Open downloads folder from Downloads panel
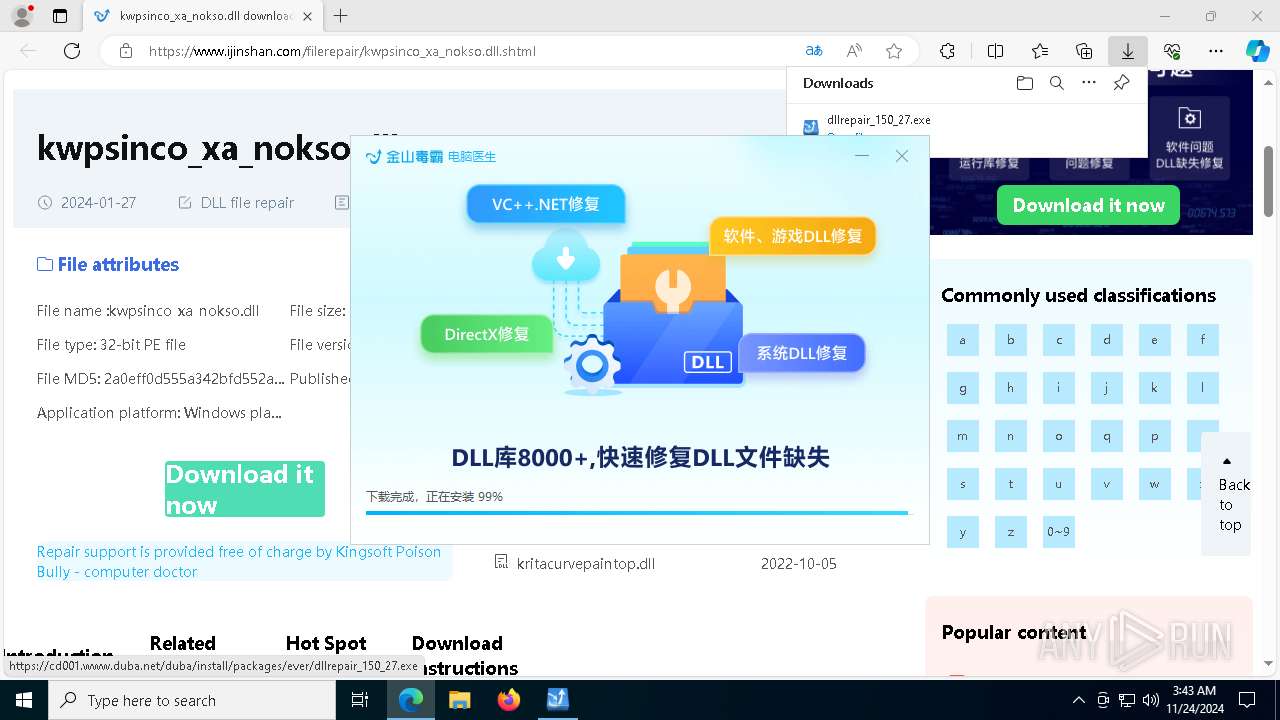The image size is (1280, 720). coord(1025,83)
